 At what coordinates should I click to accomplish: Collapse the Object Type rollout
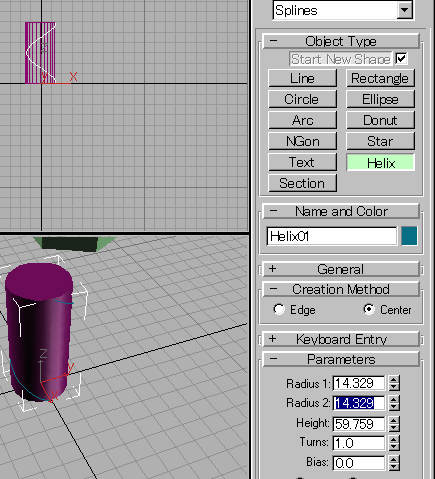pos(341,41)
